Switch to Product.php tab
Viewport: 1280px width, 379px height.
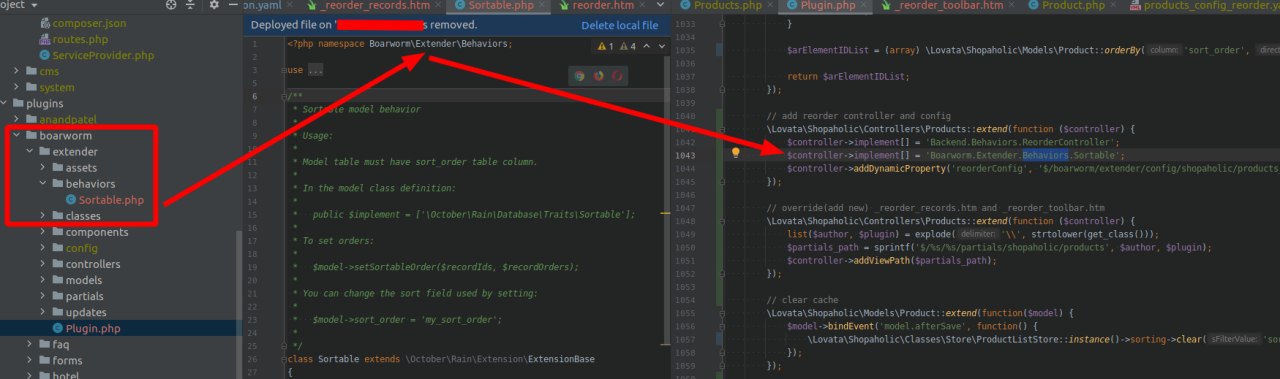click(1073, 5)
